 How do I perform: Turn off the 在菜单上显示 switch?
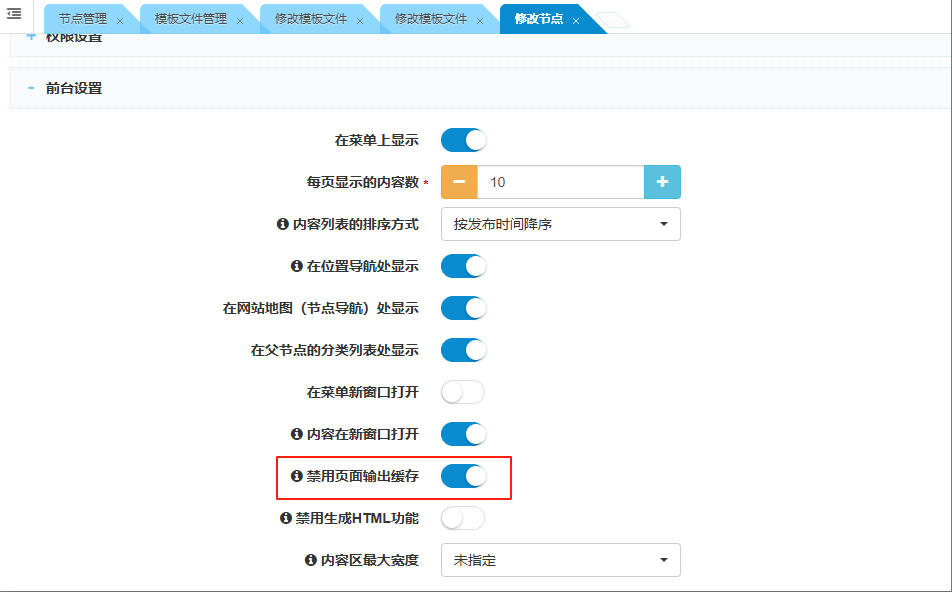[462, 140]
